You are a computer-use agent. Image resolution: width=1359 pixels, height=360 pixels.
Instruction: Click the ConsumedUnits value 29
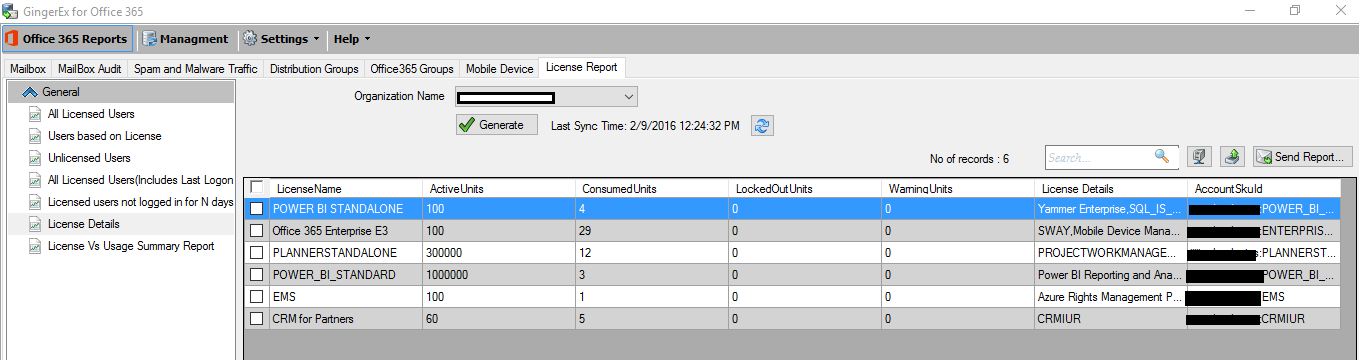(652, 231)
